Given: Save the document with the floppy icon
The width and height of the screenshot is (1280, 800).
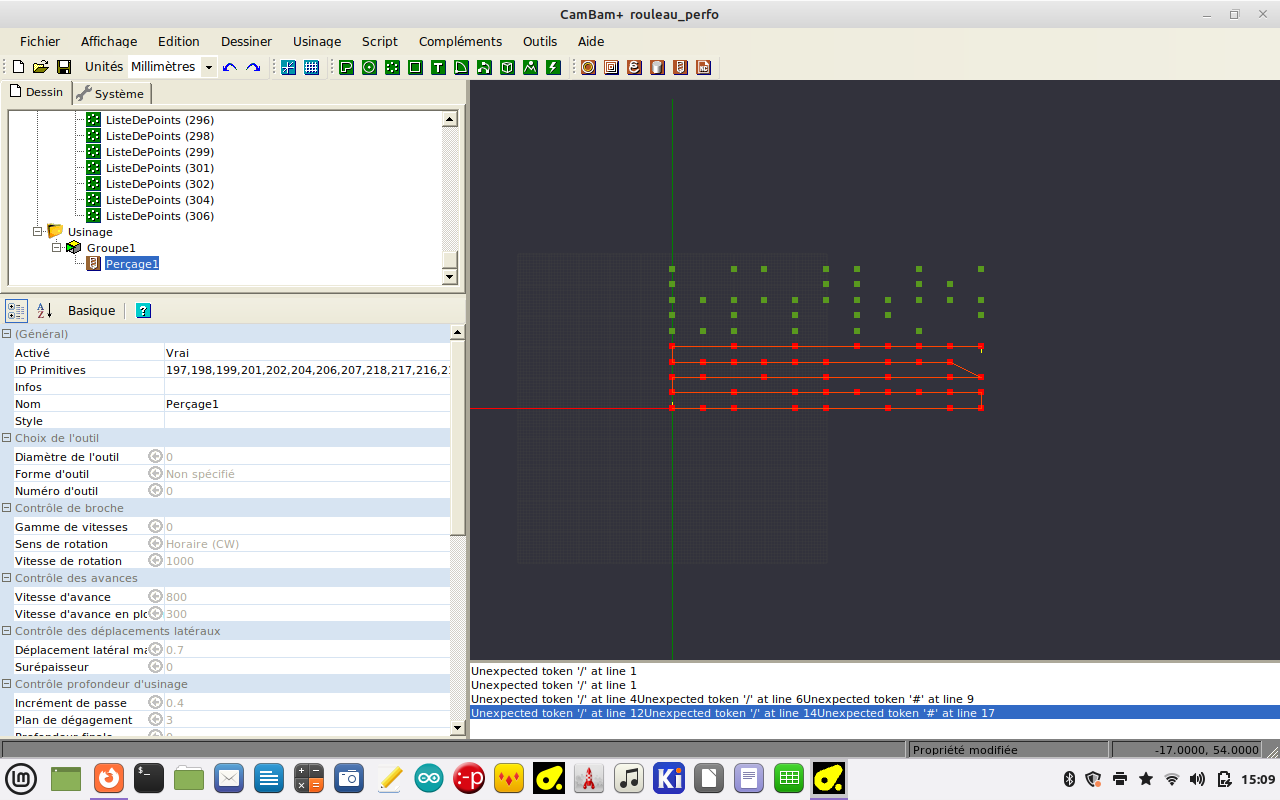Looking at the screenshot, I should (63, 67).
